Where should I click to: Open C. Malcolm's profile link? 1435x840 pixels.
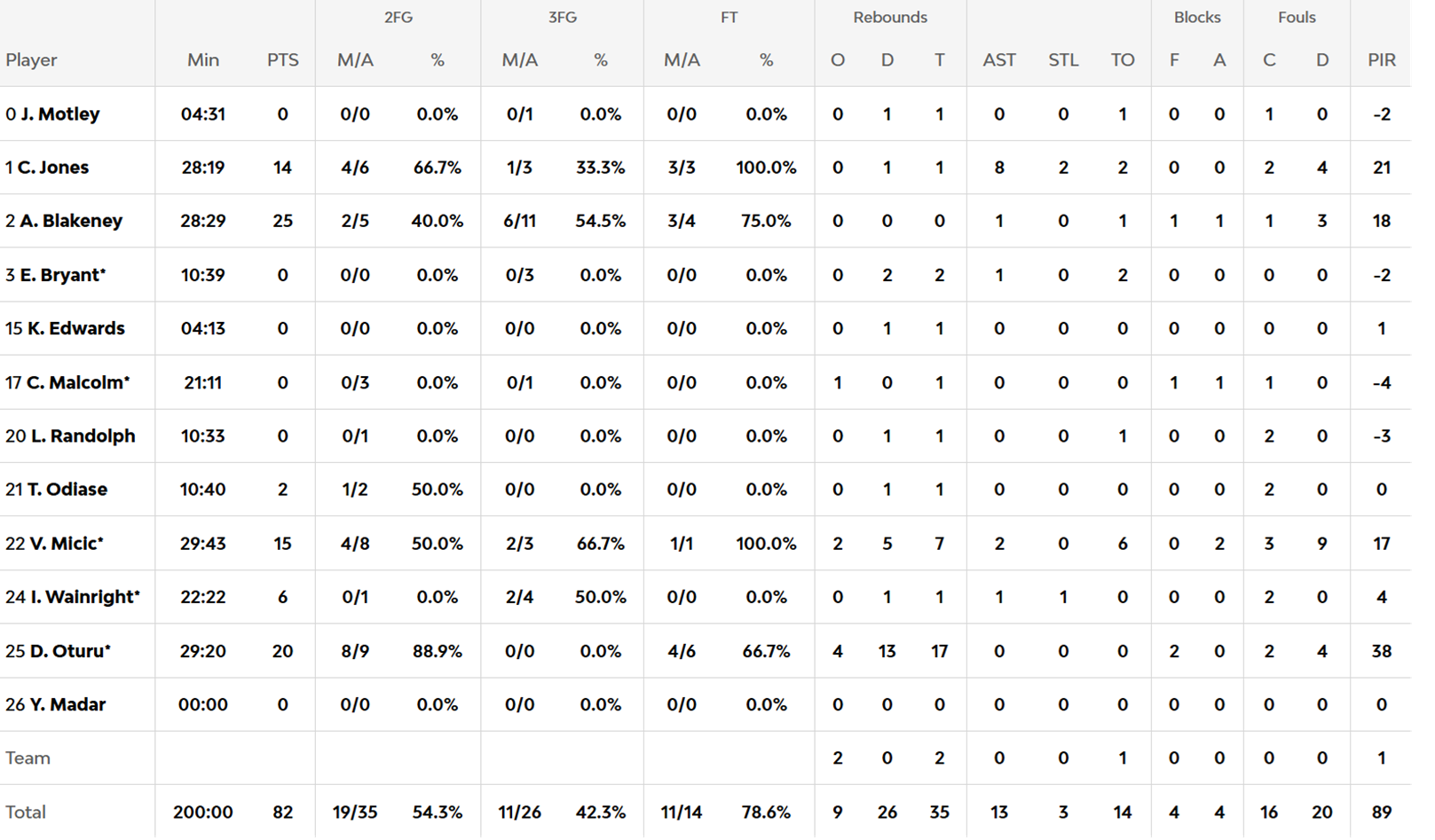pyautogui.click(x=77, y=382)
